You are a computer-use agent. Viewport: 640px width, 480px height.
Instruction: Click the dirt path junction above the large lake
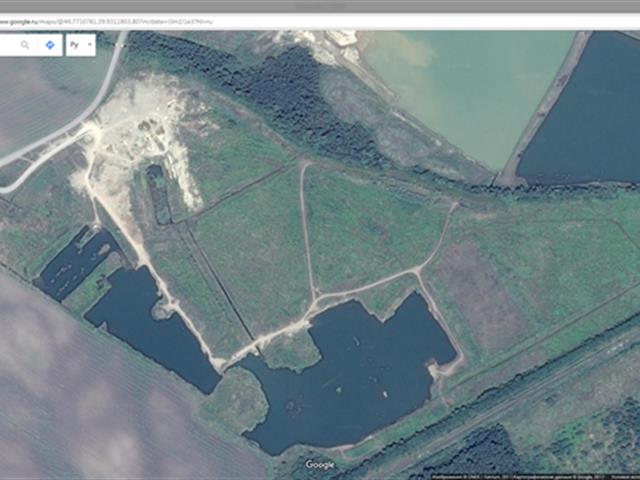[316, 299]
